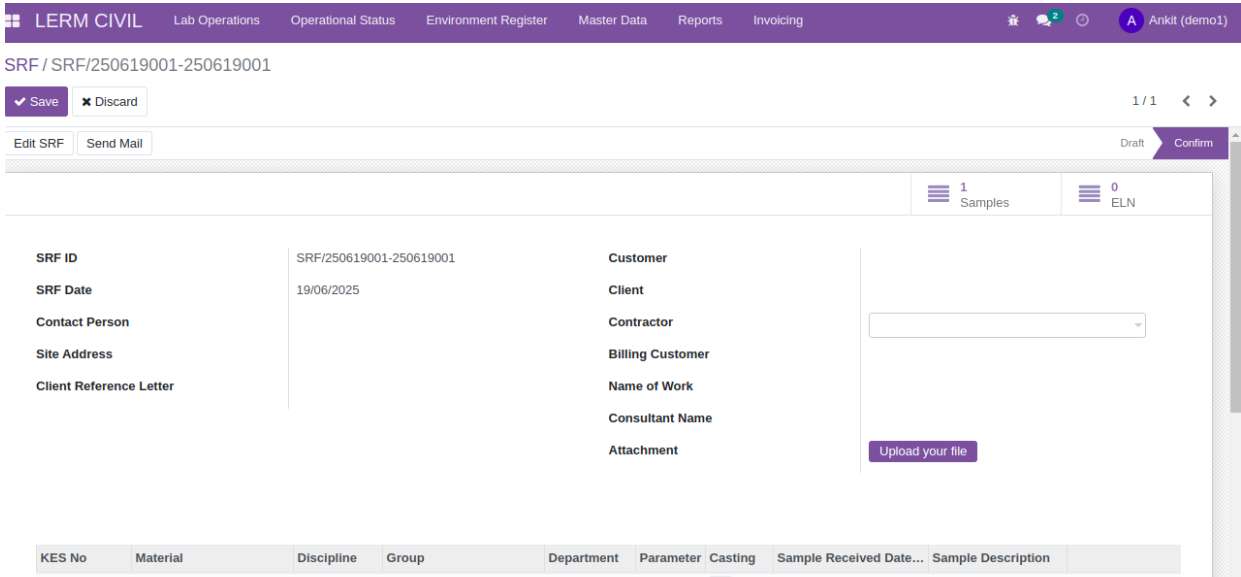The height and width of the screenshot is (577, 1241).
Task: Discard the current changes
Action: coord(110,102)
